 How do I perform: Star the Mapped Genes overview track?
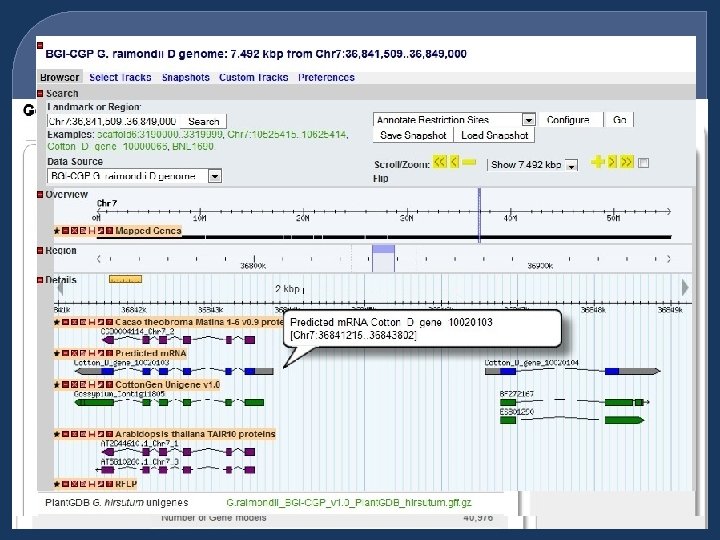pyautogui.click(x=57, y=231)
